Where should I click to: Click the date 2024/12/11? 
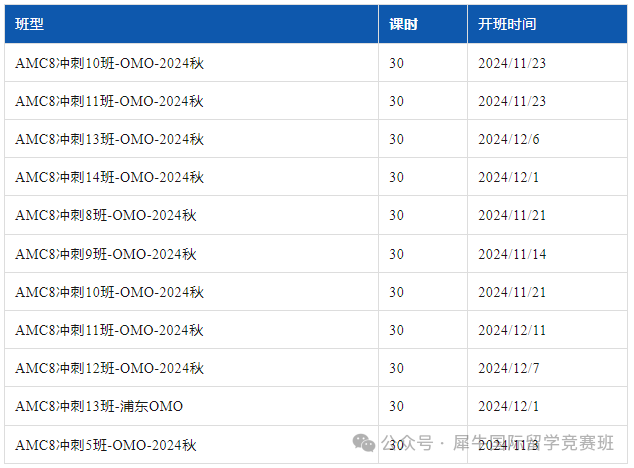point(512,330)
